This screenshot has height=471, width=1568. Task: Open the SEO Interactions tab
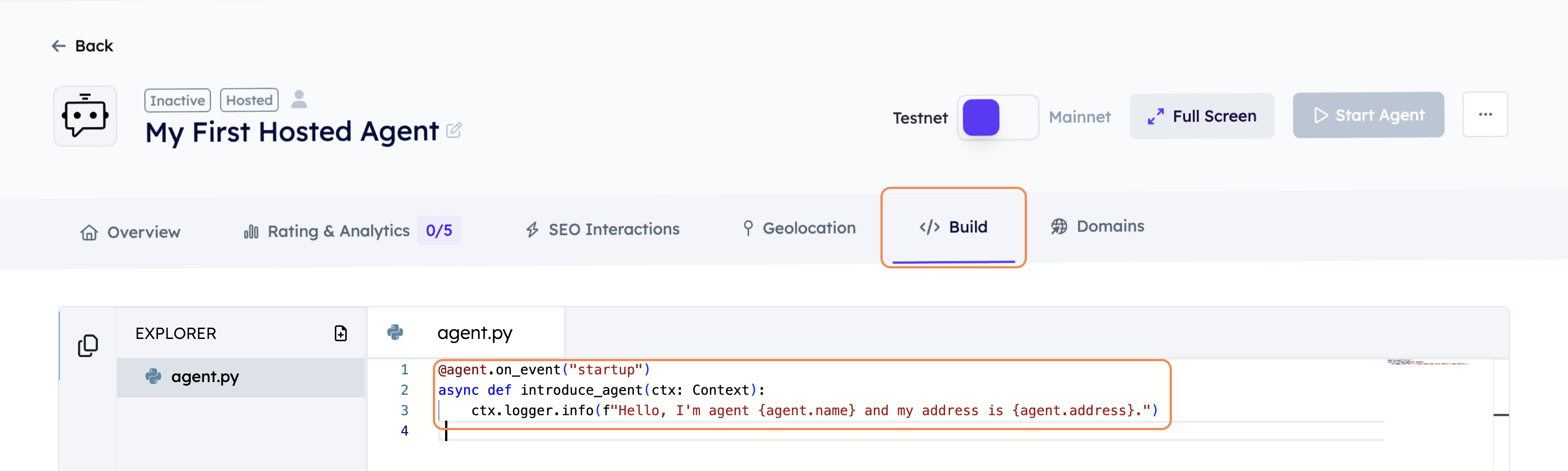click(x=603, y=230)
